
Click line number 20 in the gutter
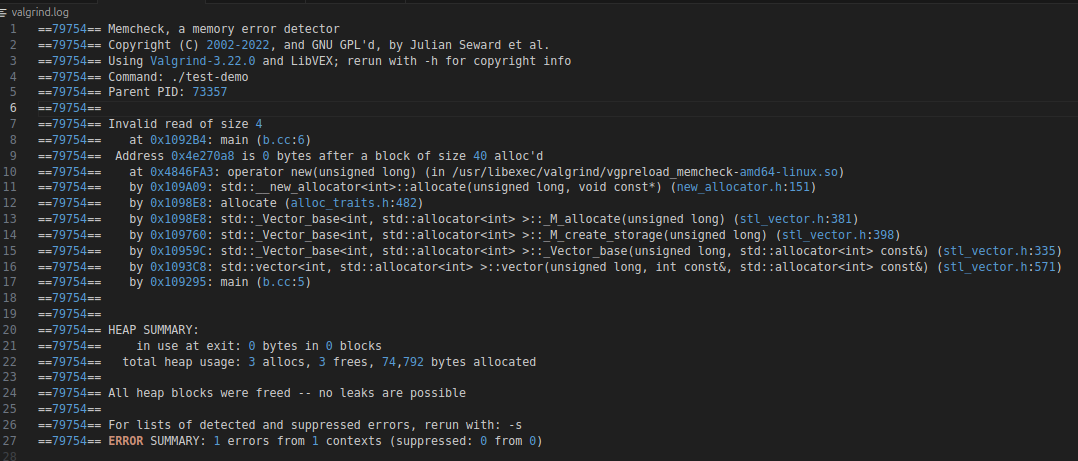coord(10,329)
